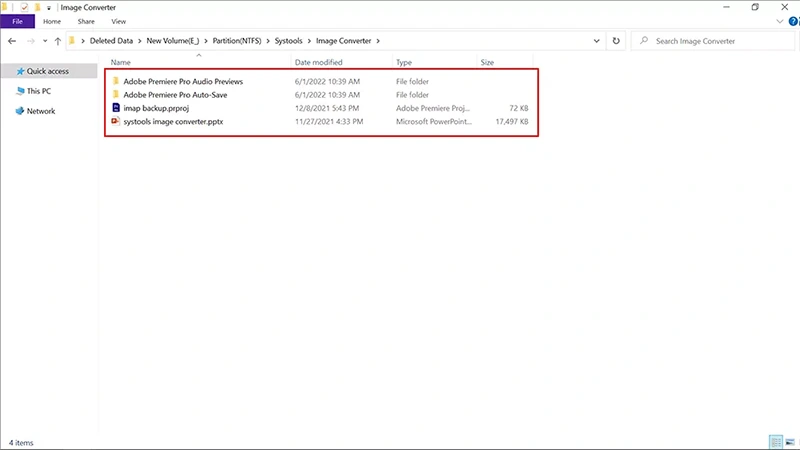This screenshot has height=450, width=800.
Task: Expand the ribbon with the chevron
Action: pyautogui.click(x=780, y=21)
